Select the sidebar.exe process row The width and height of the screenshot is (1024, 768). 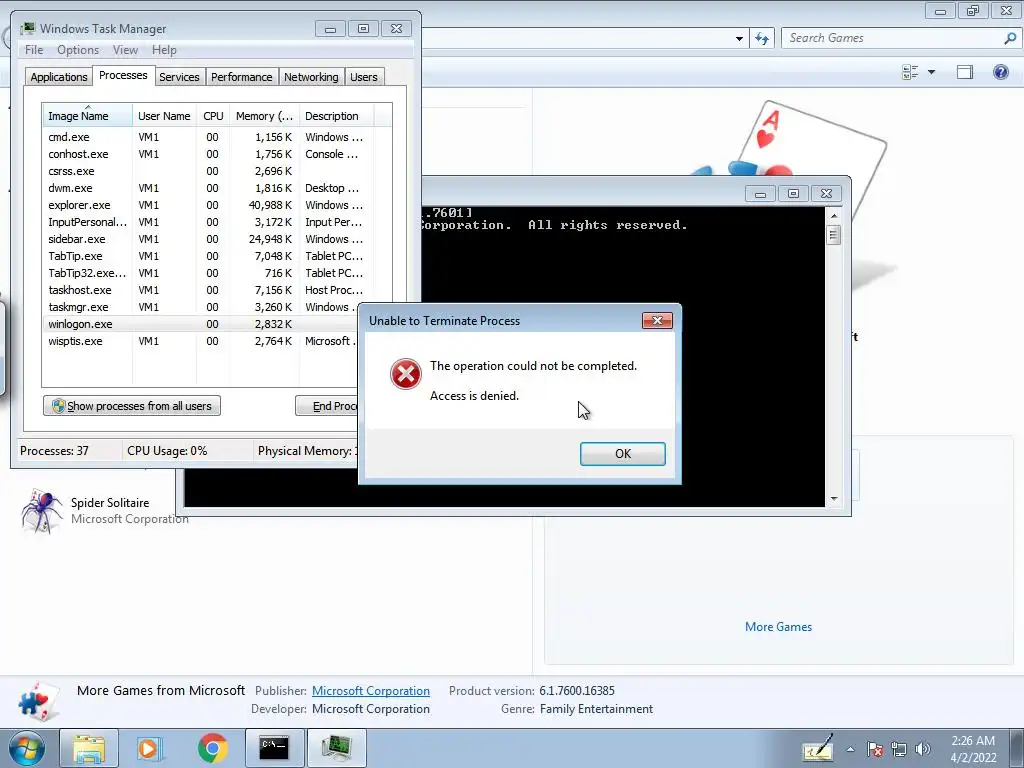click(x=206, y=239)
